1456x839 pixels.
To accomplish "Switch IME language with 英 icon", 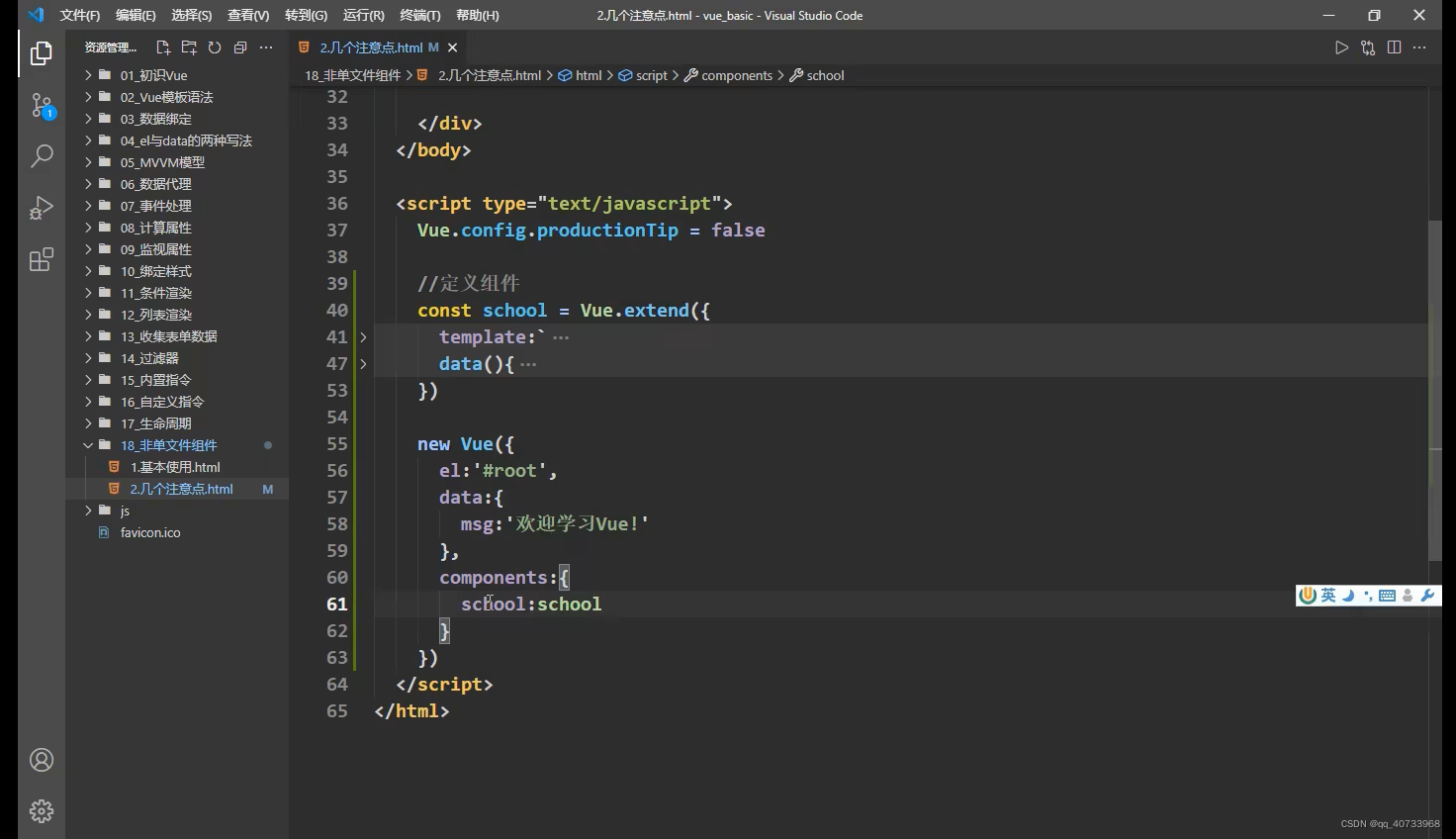I will point(1328,595).
